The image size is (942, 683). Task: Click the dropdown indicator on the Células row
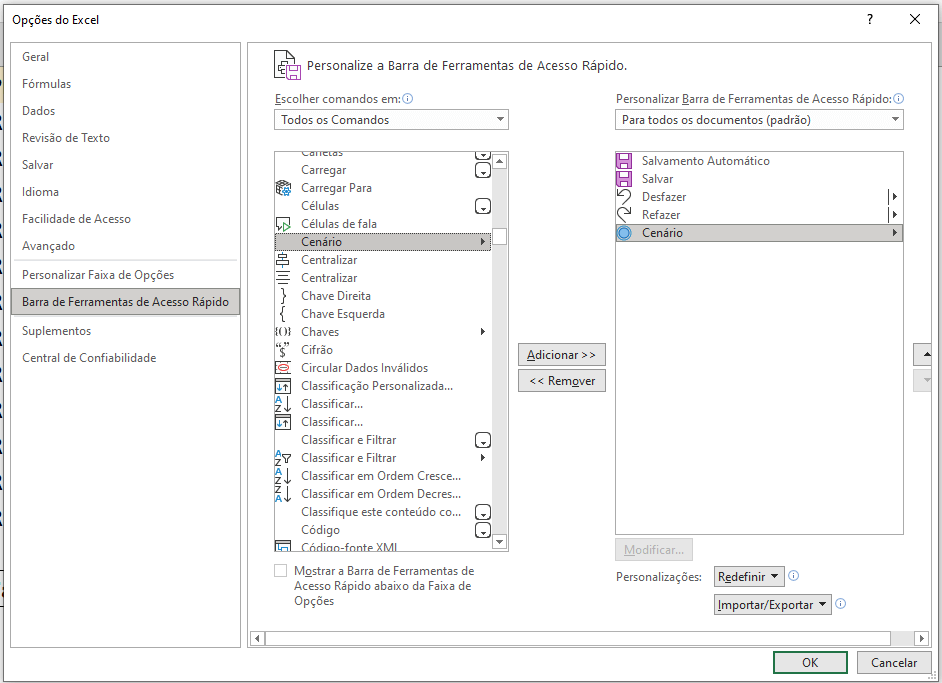pos(482,206)
